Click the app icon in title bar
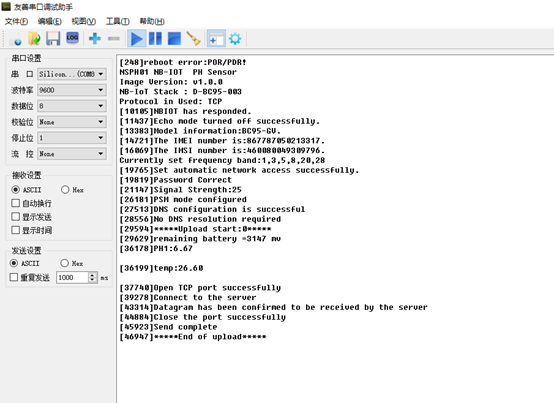The width and height of the screenshot is (554, 403). 6,6
